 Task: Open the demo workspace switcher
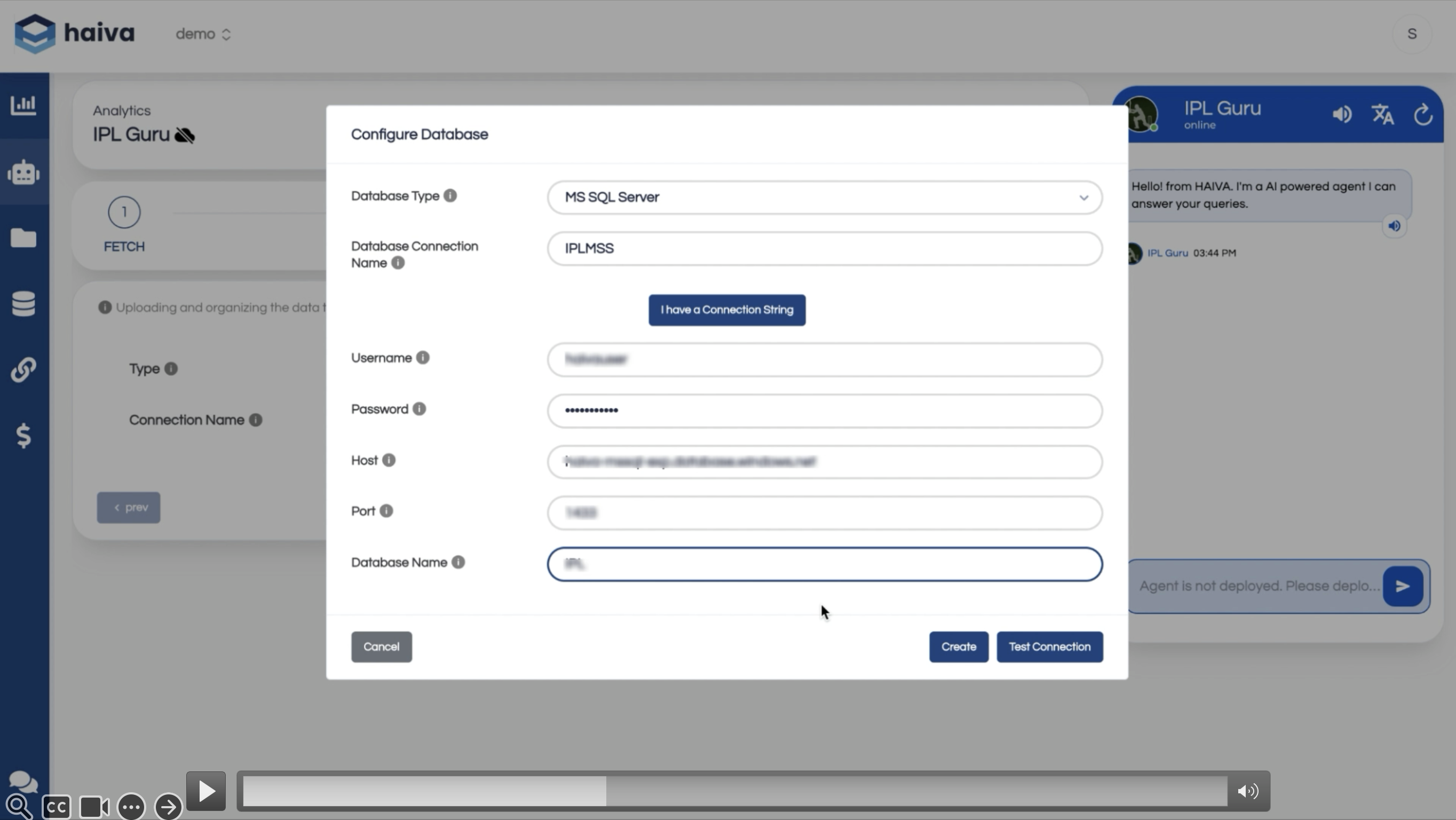click(x=203, y=35)
